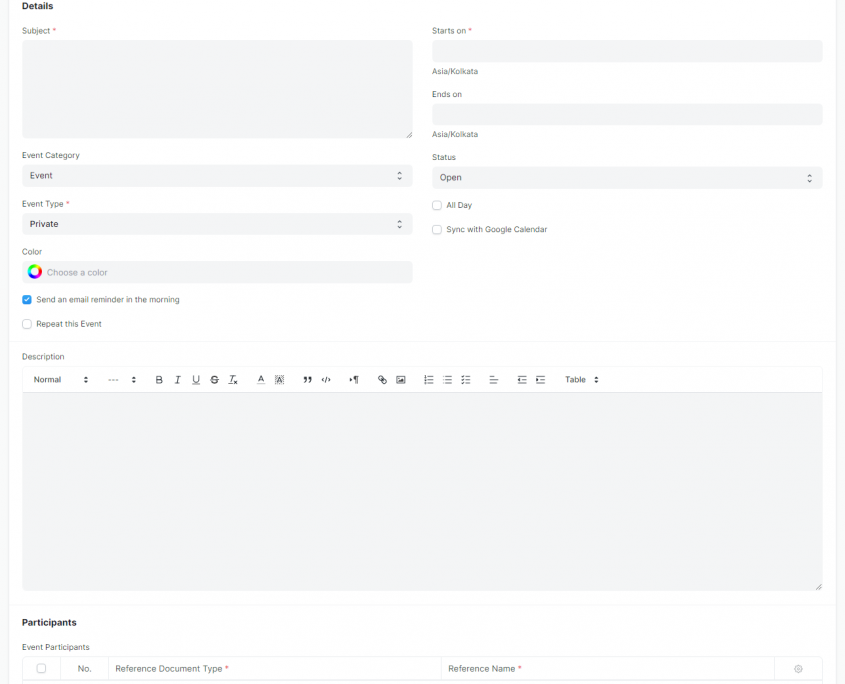The height and width of the screenshot is (684, 845).
Task: Create a numbered list
Action: point(428,379)
